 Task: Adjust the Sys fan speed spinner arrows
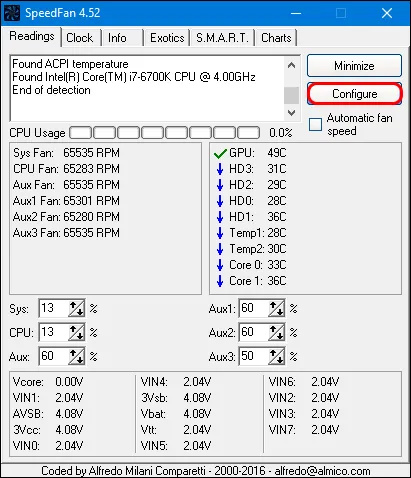coord(76,309)
